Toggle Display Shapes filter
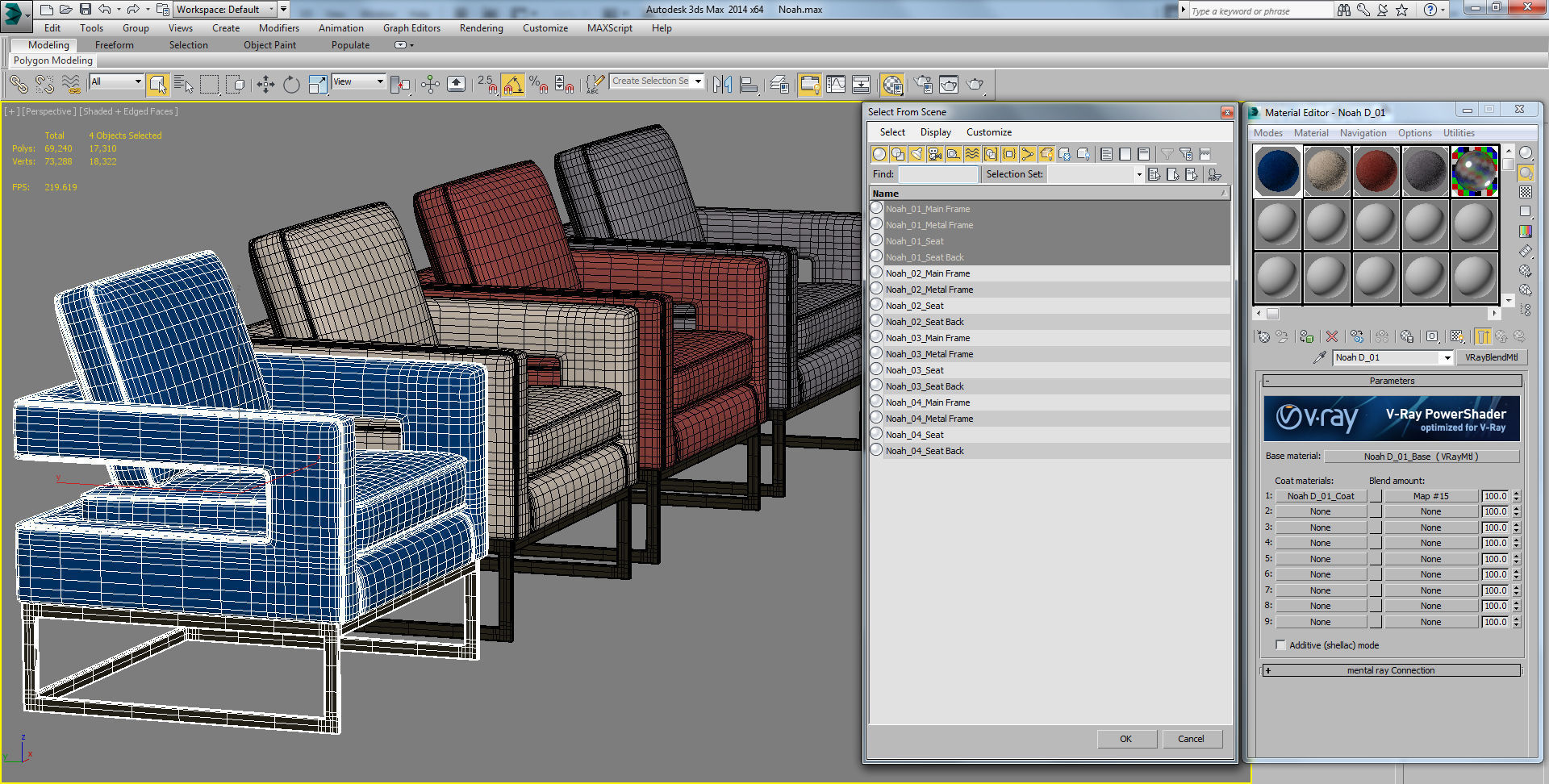 898,154
